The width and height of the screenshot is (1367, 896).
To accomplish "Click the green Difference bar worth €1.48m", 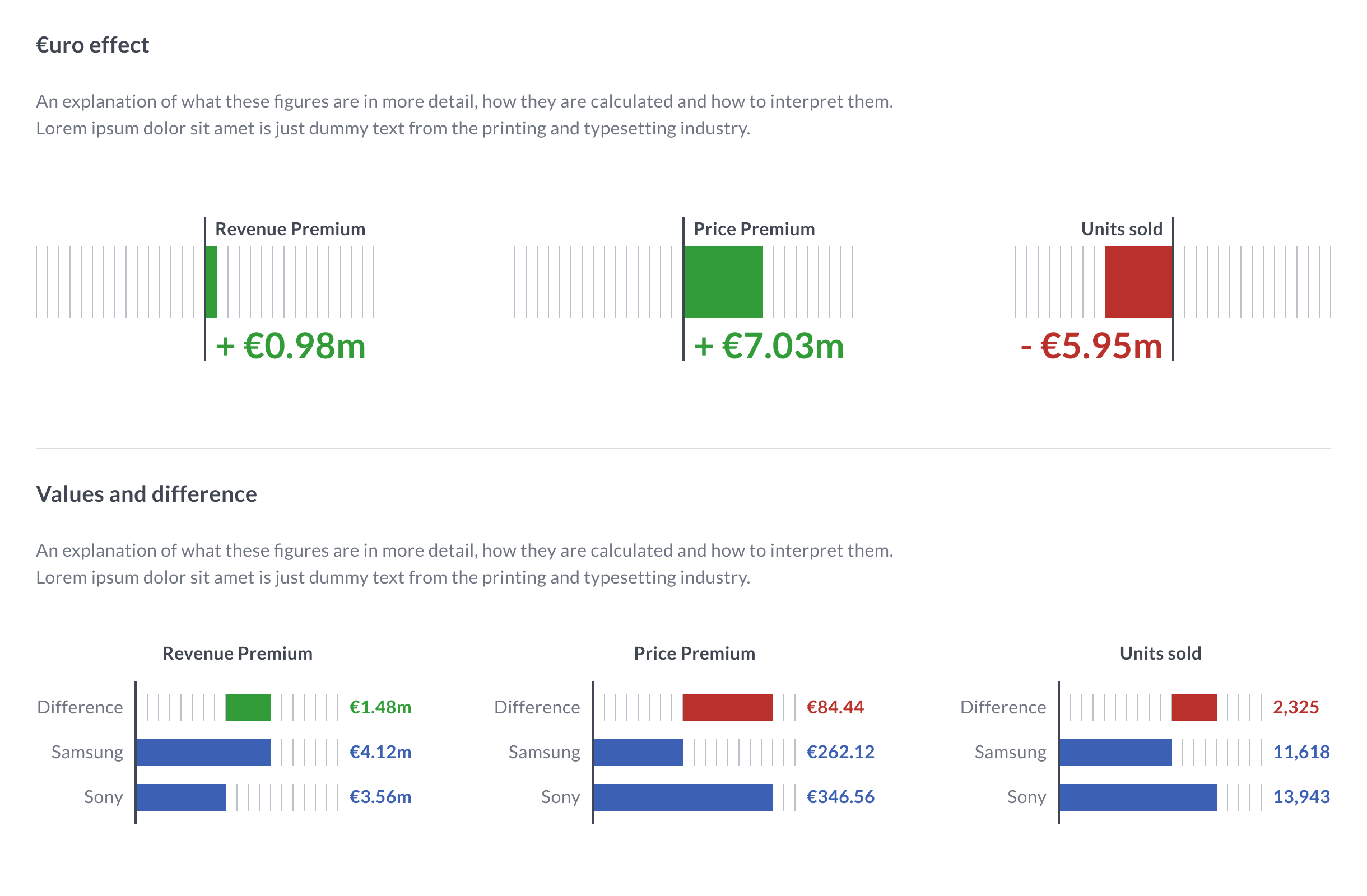I will [248, 707].
